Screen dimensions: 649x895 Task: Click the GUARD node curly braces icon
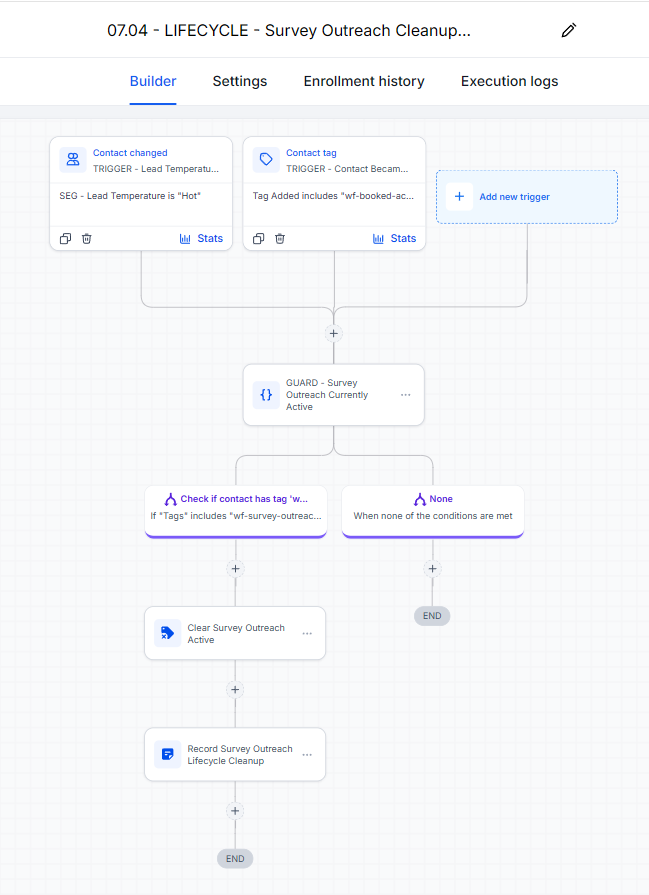266,394
